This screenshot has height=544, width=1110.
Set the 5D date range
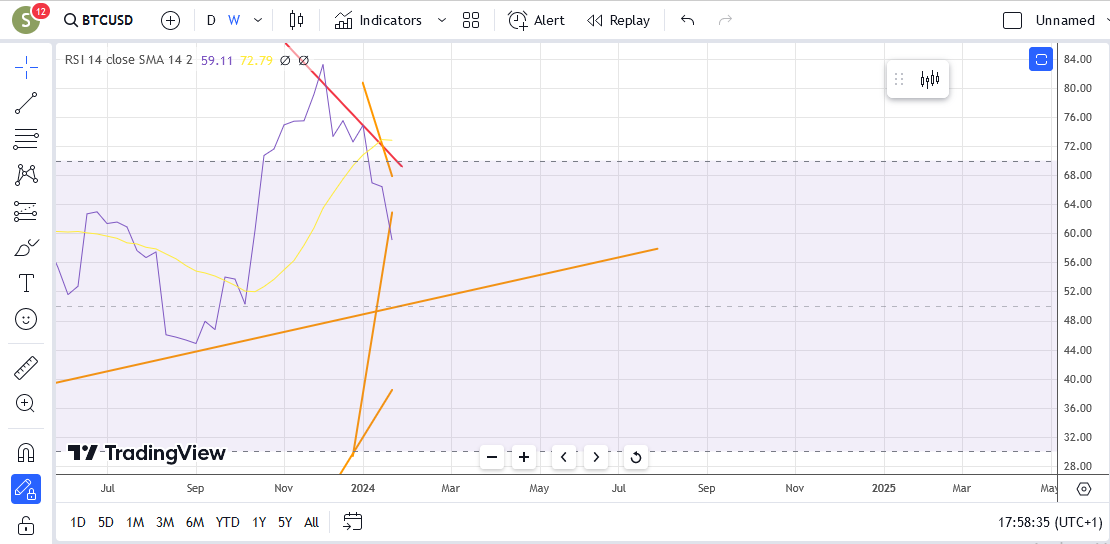(105, 523)
